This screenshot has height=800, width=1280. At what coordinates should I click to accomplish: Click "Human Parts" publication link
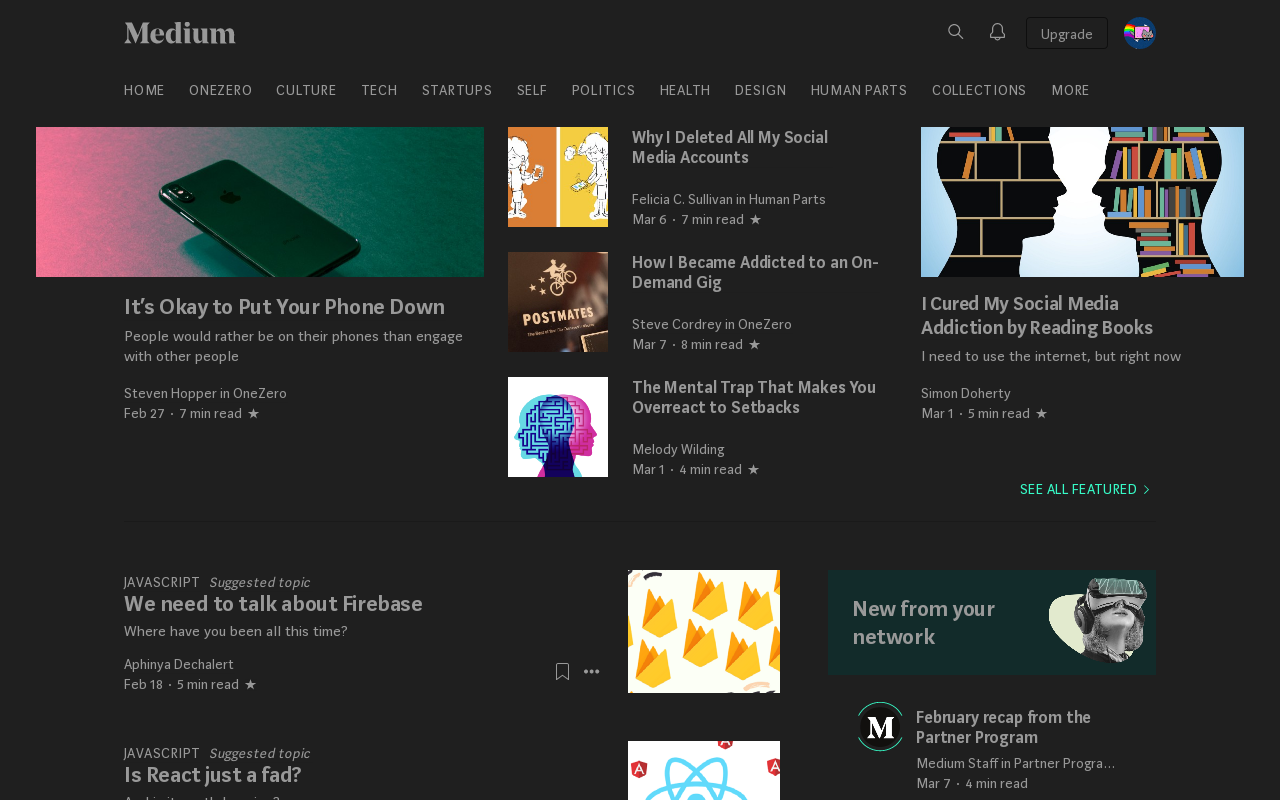[787, 199]
